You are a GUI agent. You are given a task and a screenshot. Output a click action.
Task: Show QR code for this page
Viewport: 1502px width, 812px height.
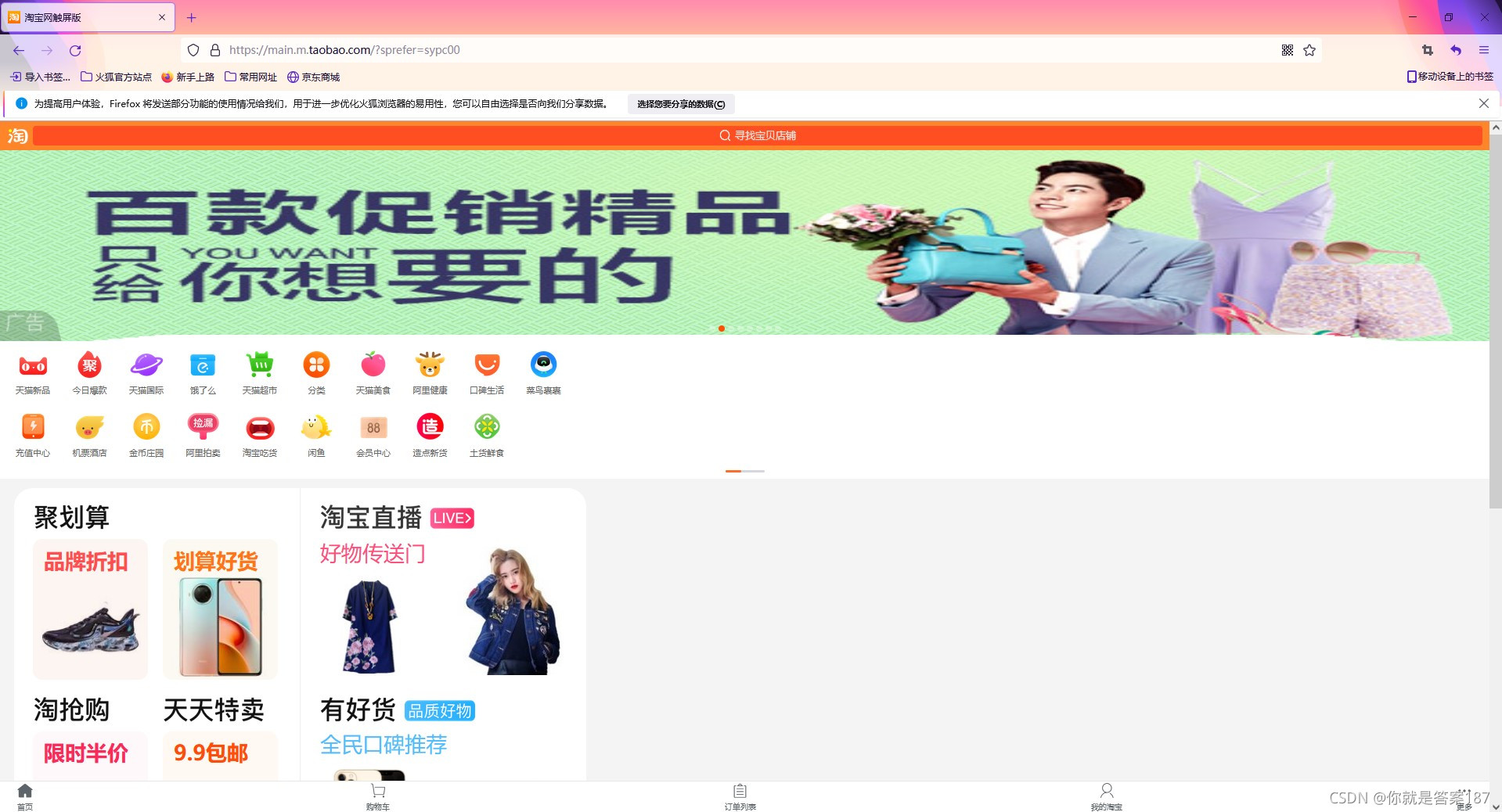click(x=1288, y=50)
